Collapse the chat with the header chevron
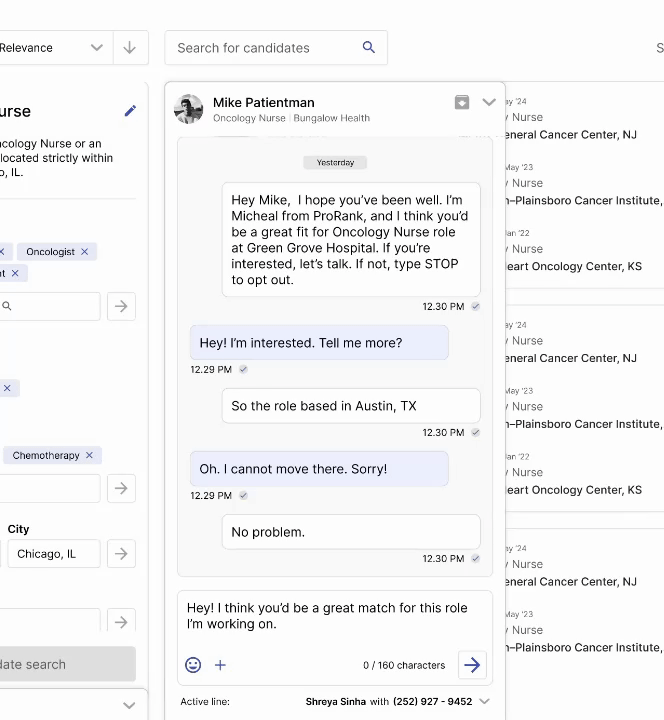The width and height of the screenshot is (664, 720). pos(489,102)
